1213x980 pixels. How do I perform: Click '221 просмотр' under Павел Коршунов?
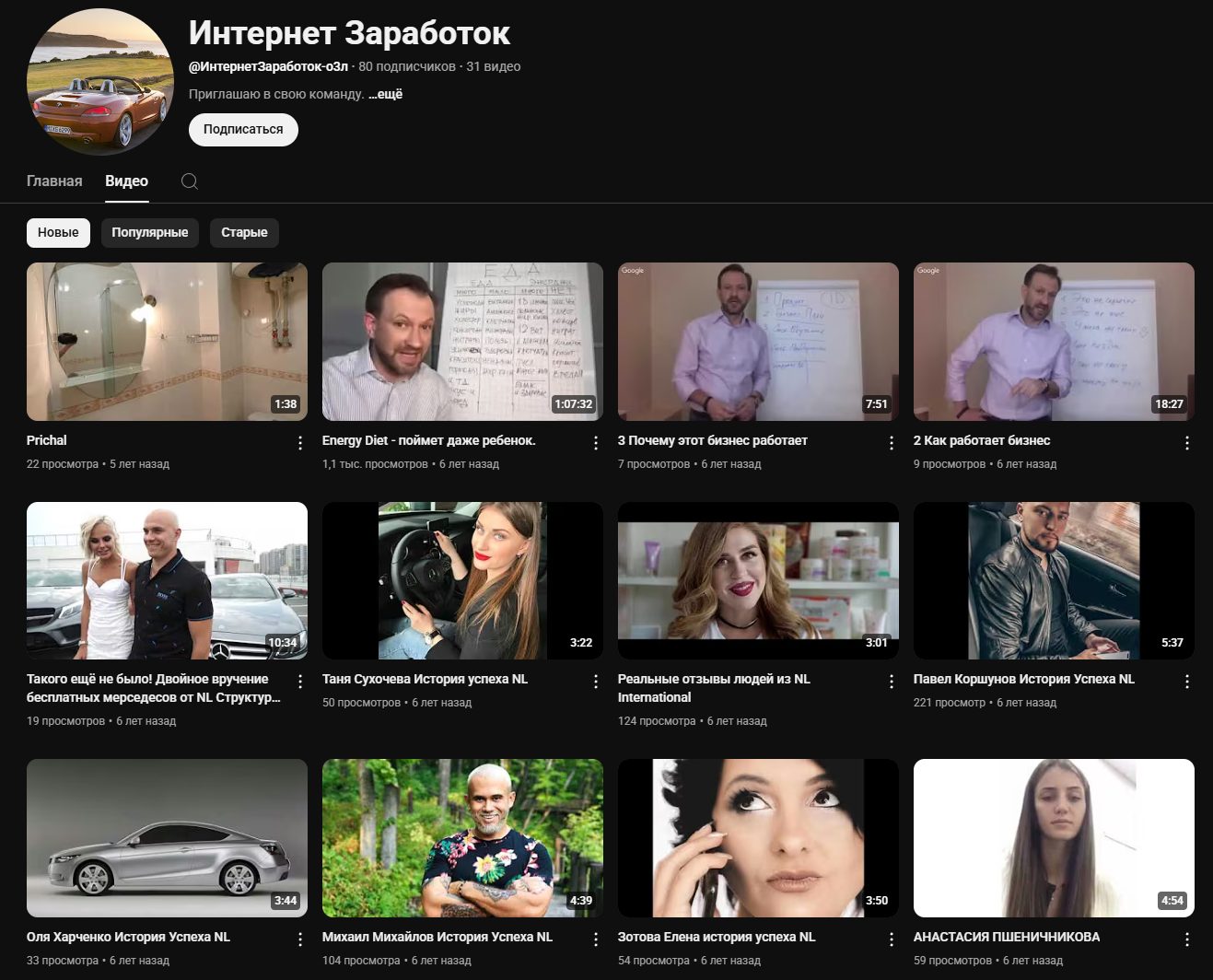tap(950, 703)
